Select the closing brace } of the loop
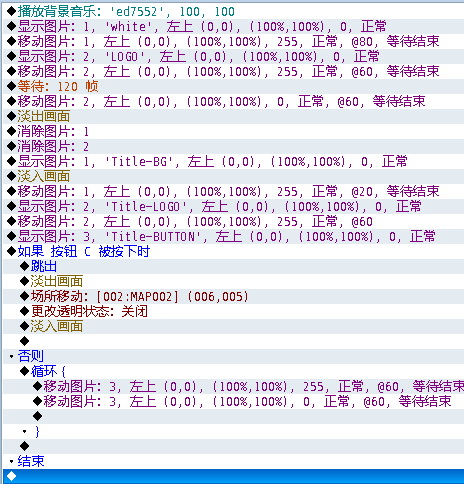Screen dimensions: 464x484 pyautogui.click(x=233, y=432)
